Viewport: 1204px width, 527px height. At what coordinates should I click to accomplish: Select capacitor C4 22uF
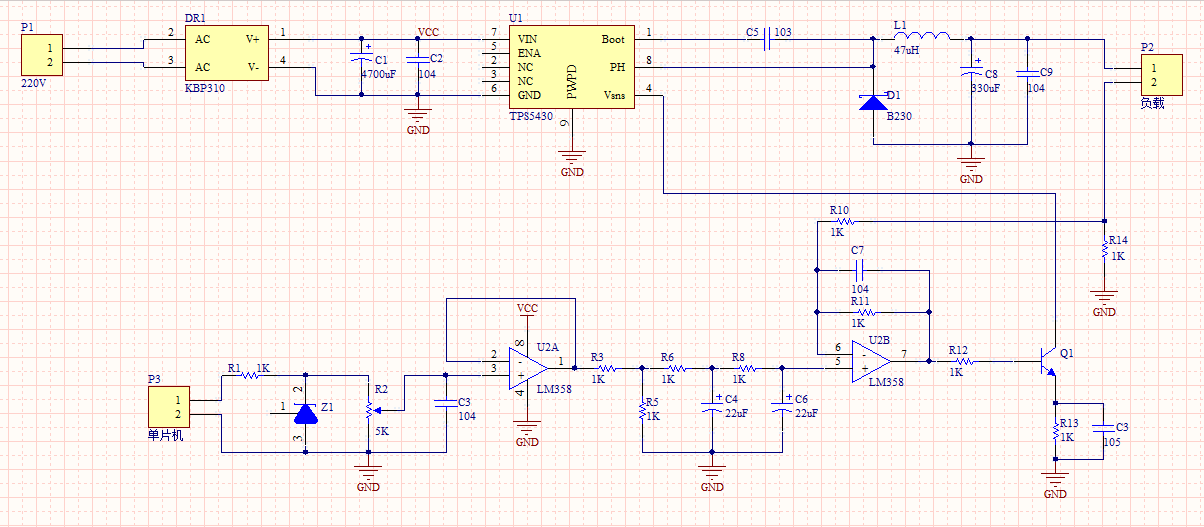711,408
